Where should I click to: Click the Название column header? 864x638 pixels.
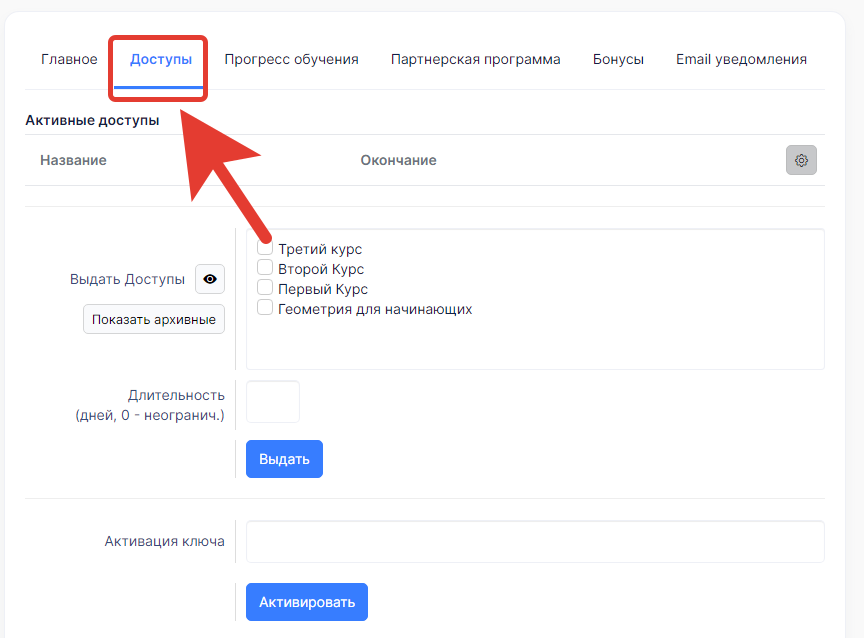tap(73, 160)
